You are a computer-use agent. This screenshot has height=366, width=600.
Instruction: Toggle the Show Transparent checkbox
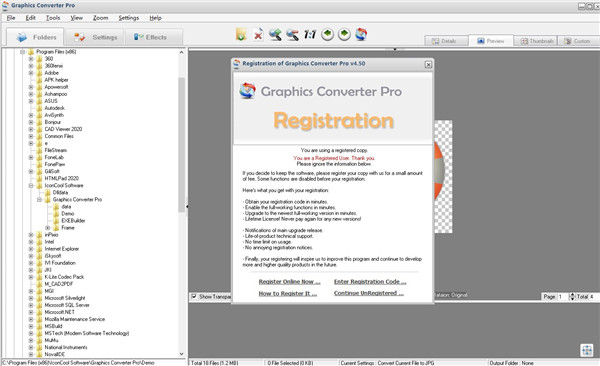click(194, 296)
